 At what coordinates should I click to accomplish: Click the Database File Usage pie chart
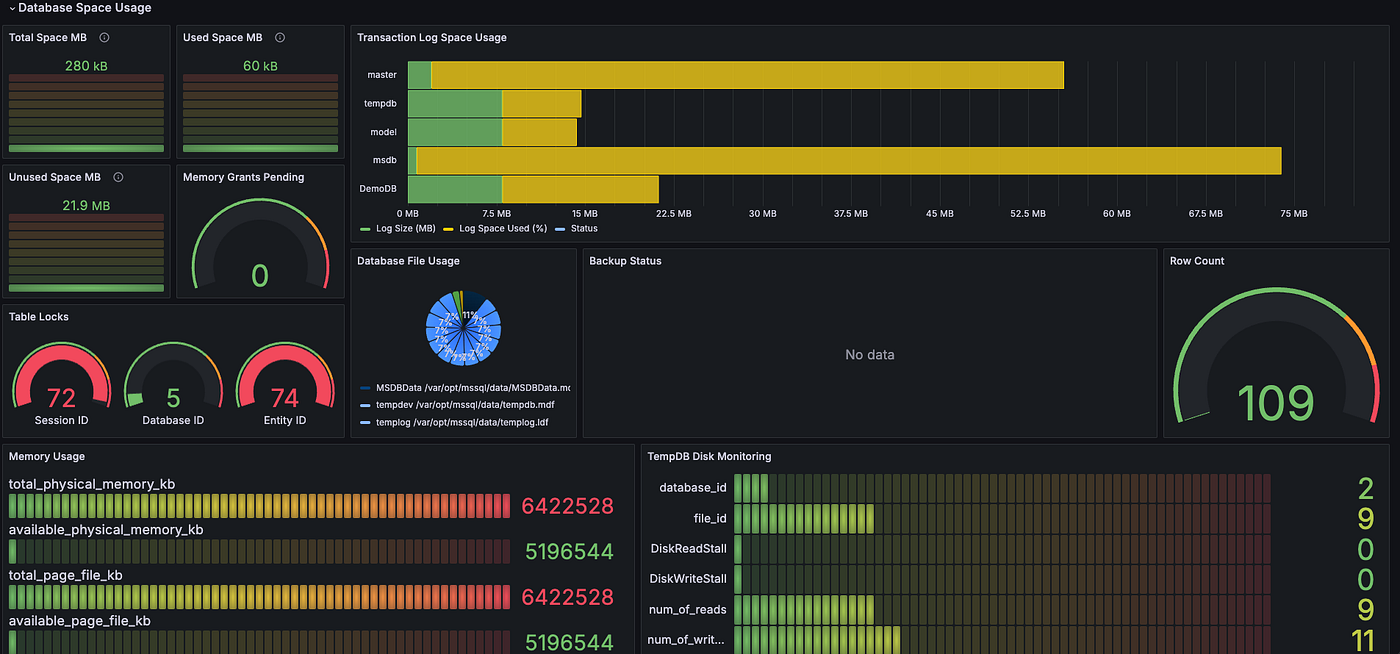[x=463, y=328]
